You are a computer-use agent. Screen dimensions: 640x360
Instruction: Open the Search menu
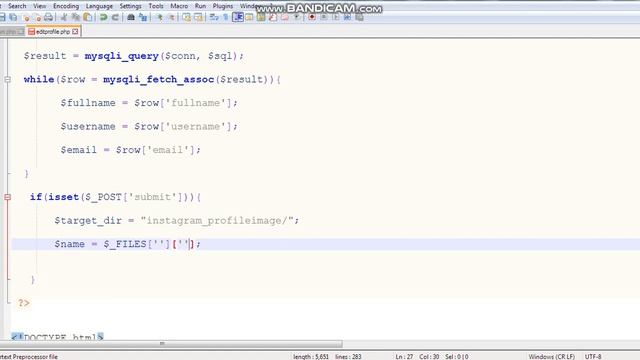click(17, 6)
